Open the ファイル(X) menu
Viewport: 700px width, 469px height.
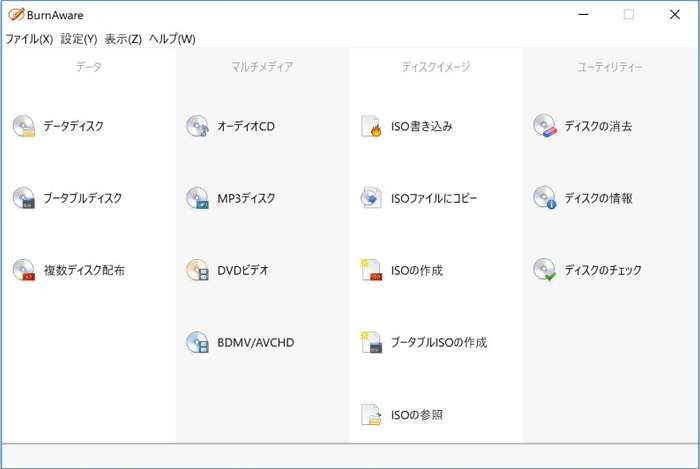[29, 39]
